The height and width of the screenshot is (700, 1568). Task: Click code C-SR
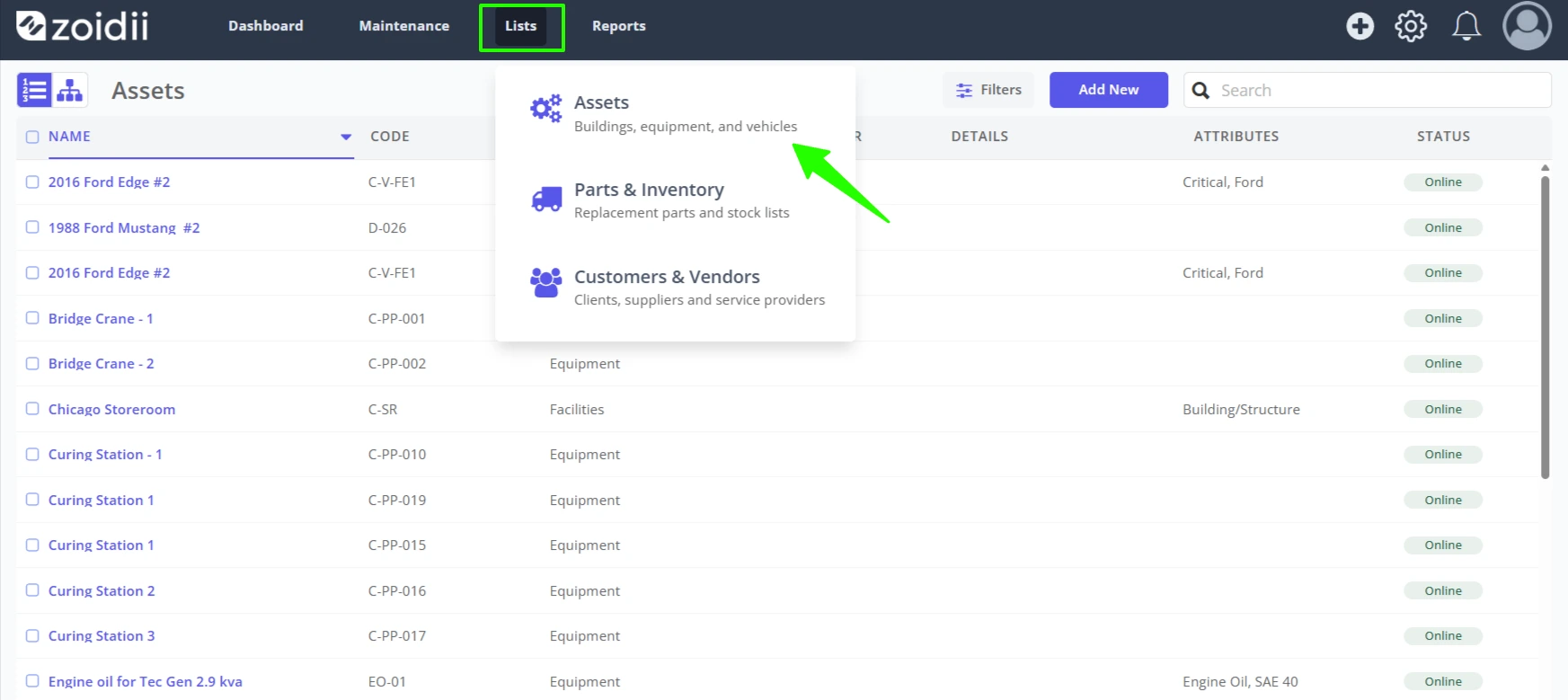(x=383, y=409)
